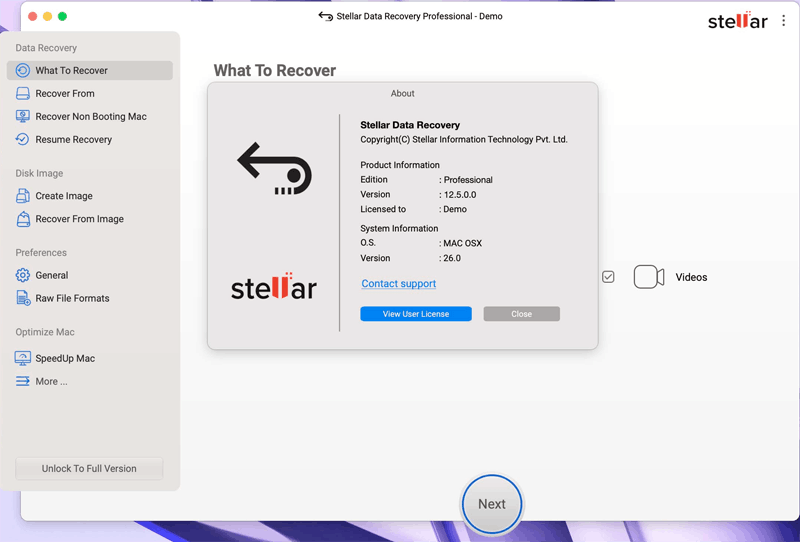Open Recover Non Booting Mac option
The height and width of the screenshot is (542, 800).
tap(90, 116)
